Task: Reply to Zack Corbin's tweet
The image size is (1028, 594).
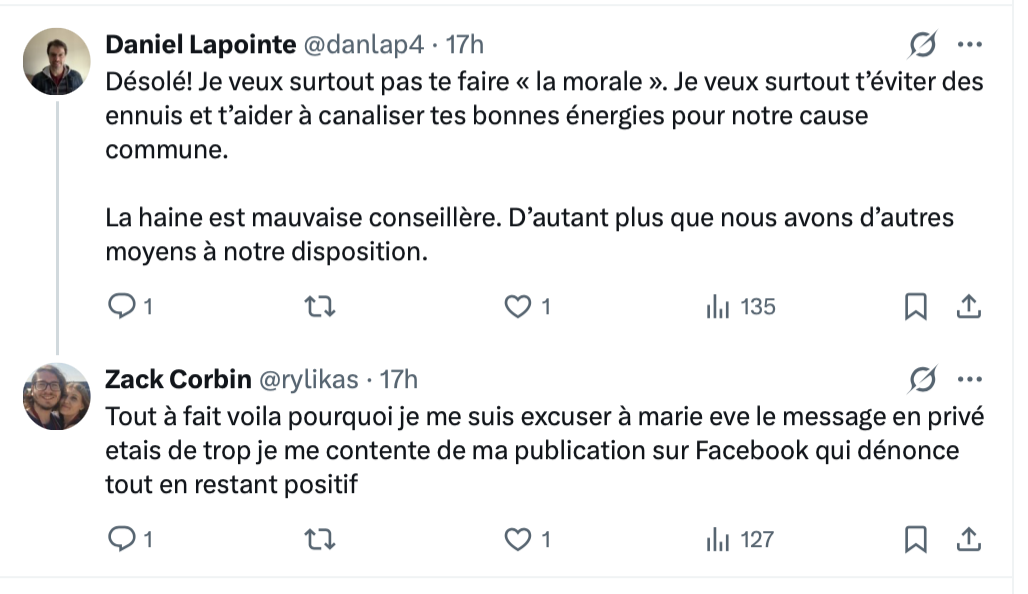Action: pos(121,540)
